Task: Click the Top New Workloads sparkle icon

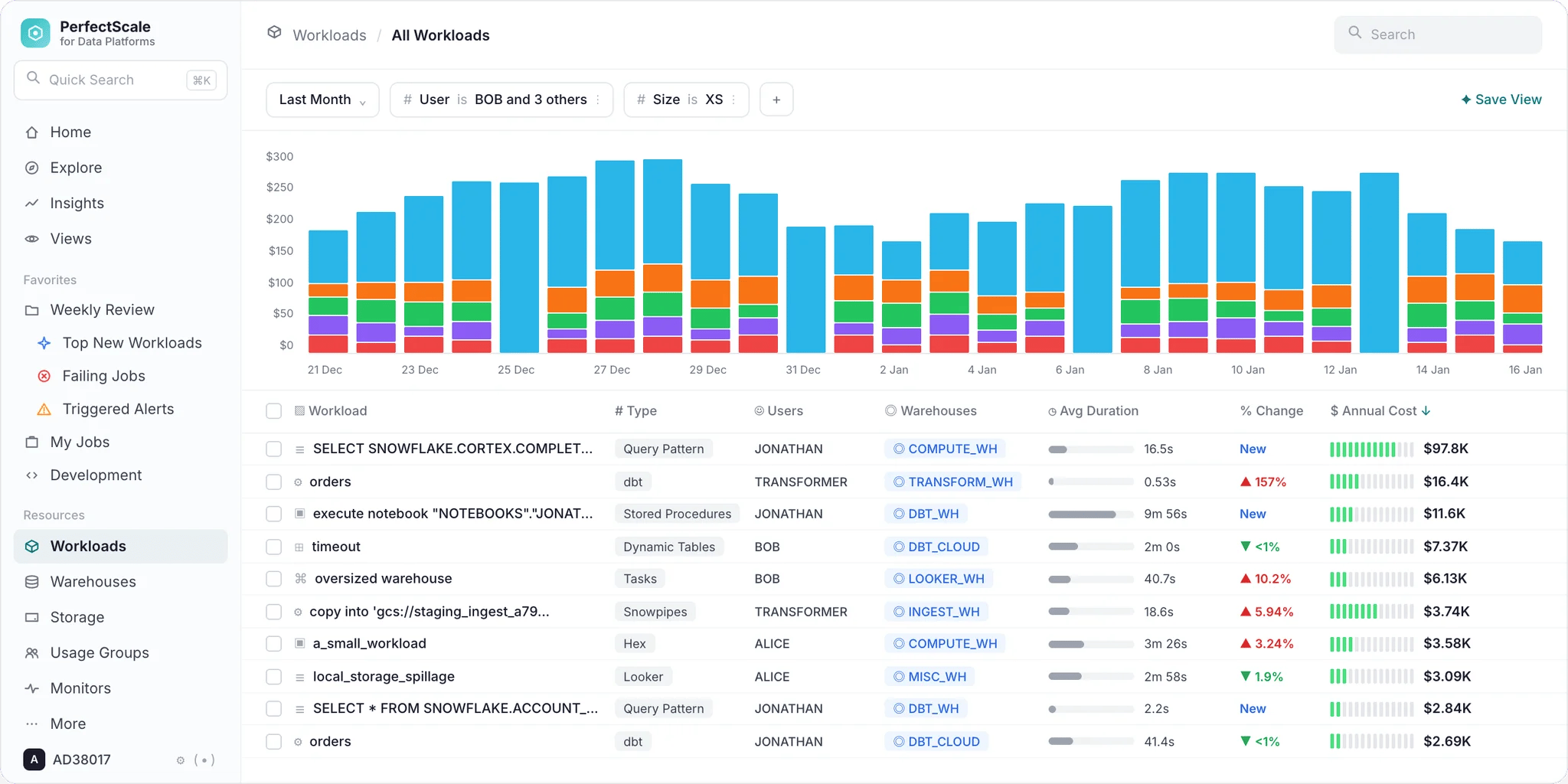Action: pyautogui.click(x=44, y=343)
